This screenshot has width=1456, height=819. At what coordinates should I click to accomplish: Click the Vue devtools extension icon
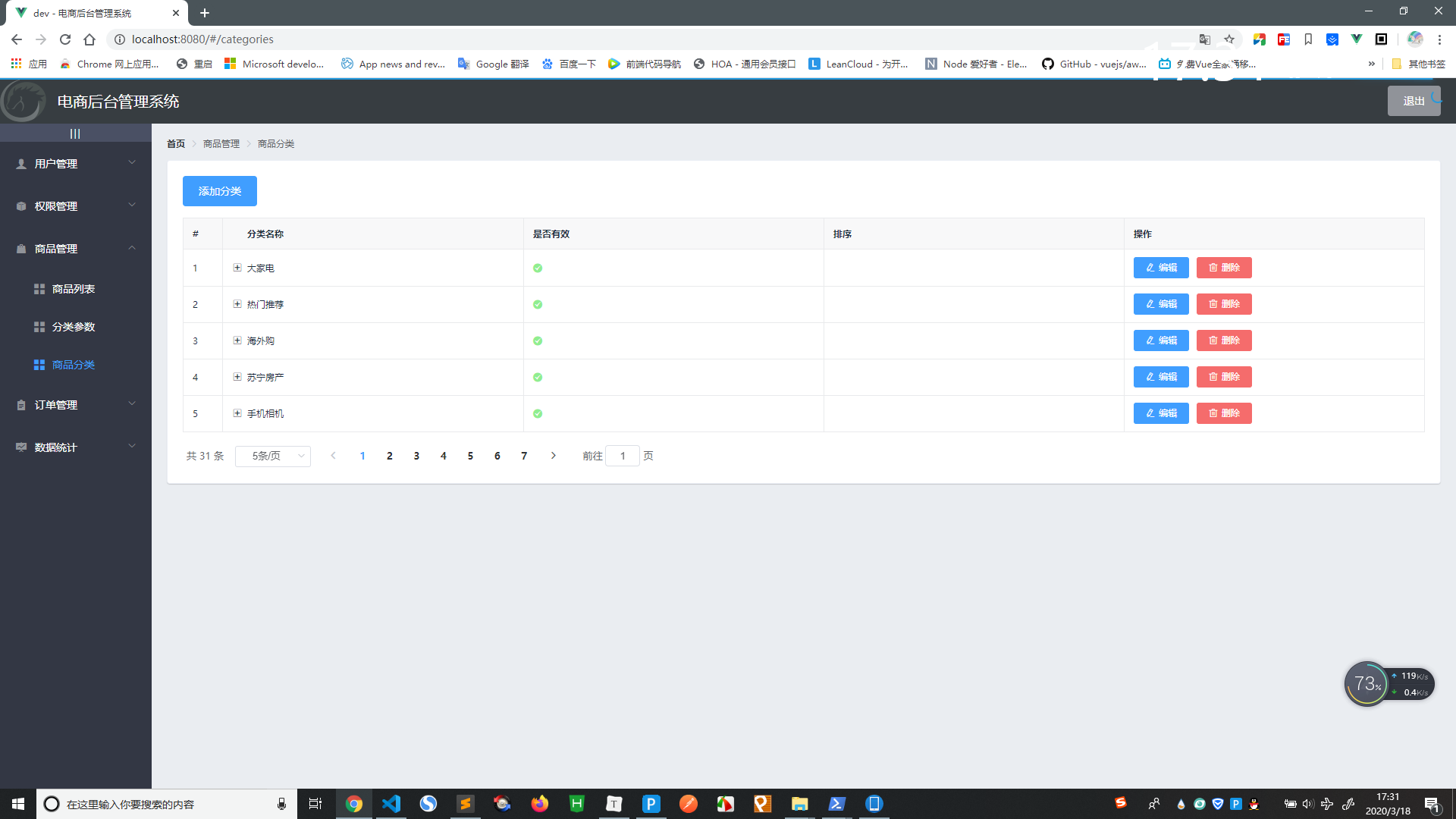pos(1357,39)
